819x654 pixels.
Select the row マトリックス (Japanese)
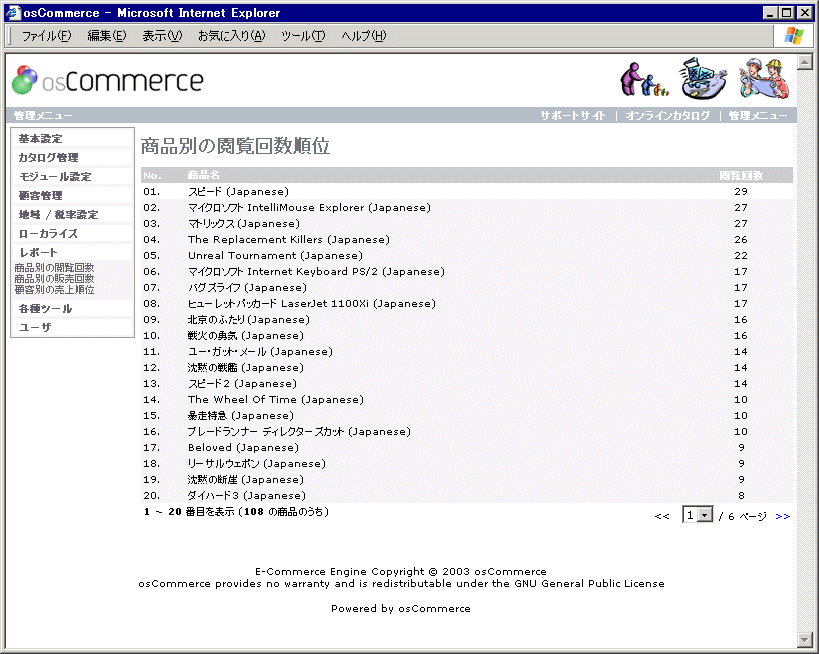click(x=467, y=224)
